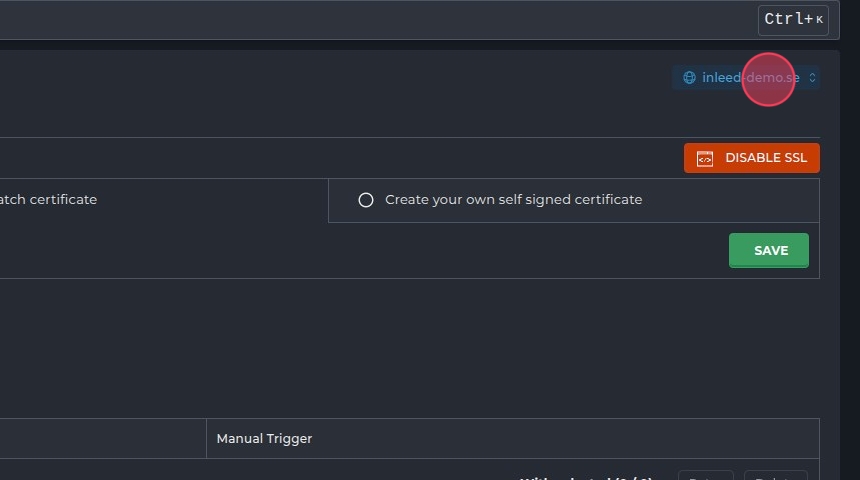The image size is (860, 480).
Task: Click the Ctrl+K shortcut badge
Action: (x=793, y=20)
